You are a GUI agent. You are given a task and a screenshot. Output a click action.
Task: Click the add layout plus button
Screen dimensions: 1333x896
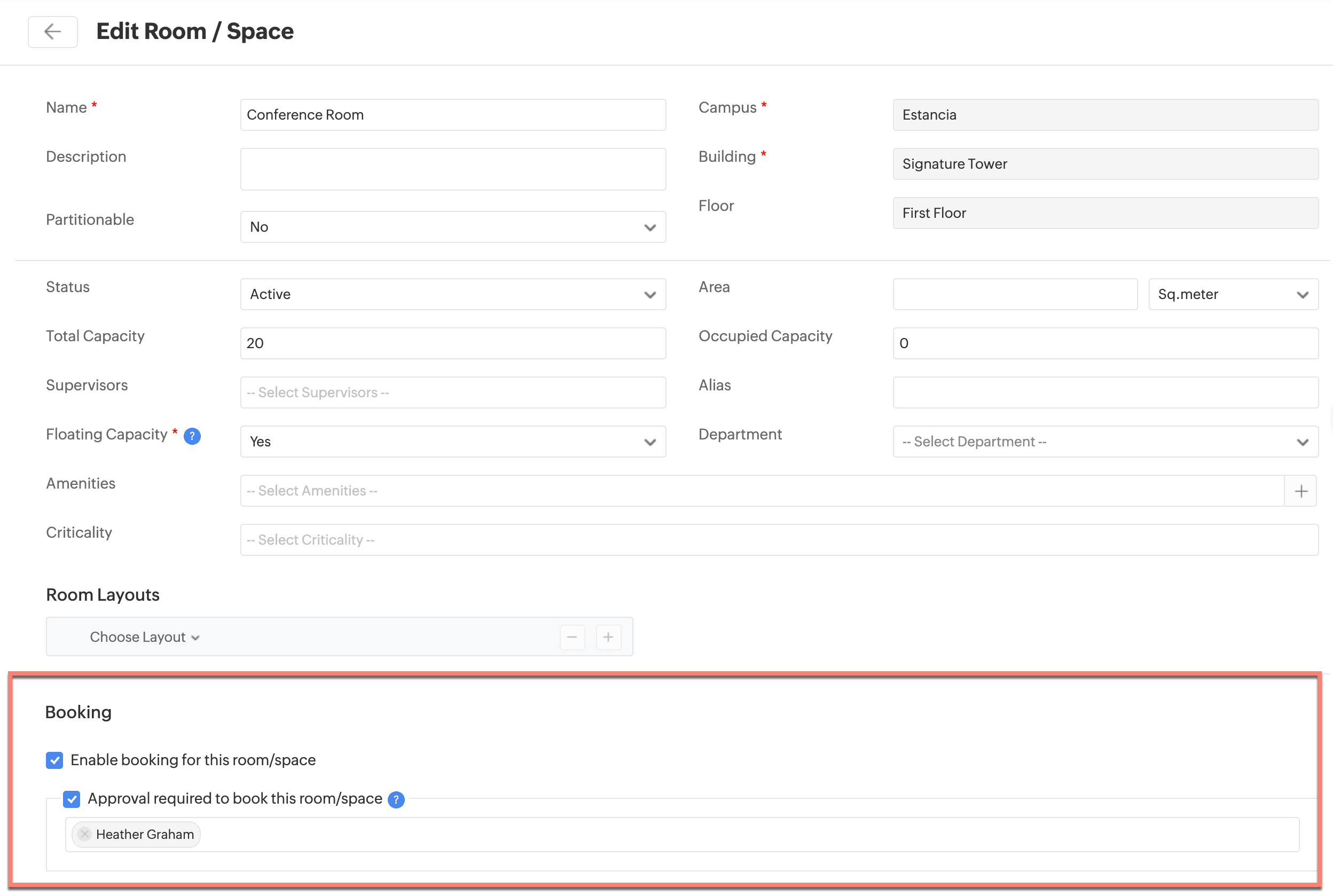[x=608, y=637]
